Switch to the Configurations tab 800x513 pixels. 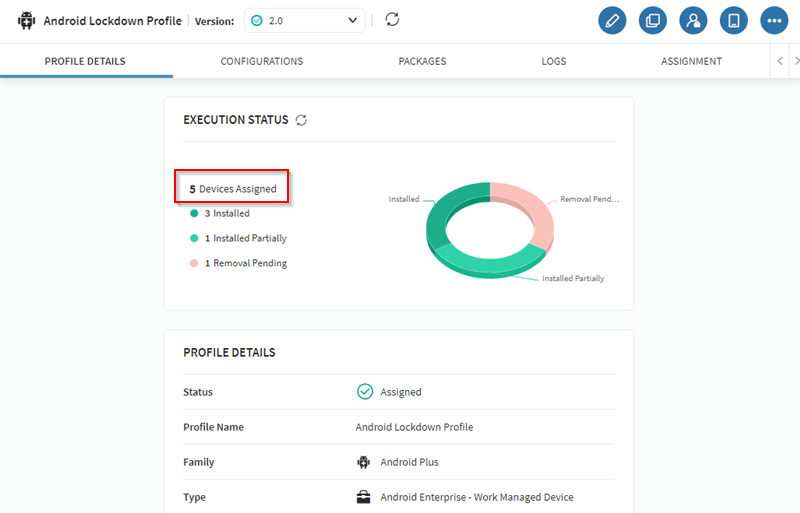261,61
